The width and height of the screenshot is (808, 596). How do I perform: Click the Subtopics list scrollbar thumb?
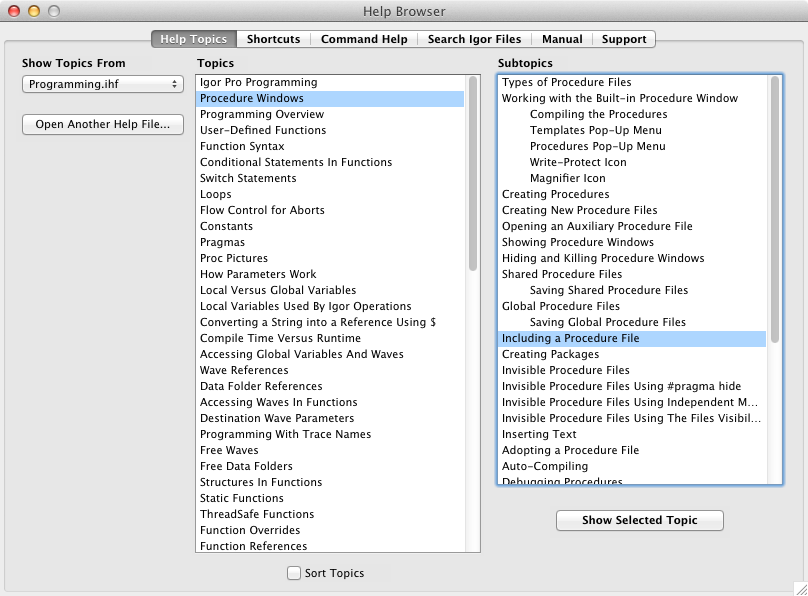[775, 210]
